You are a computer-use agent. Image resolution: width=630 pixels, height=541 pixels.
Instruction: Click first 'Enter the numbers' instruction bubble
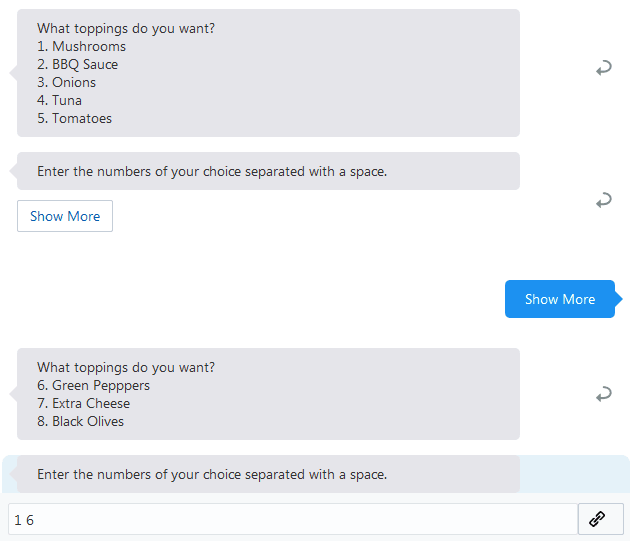coord(268,171)
